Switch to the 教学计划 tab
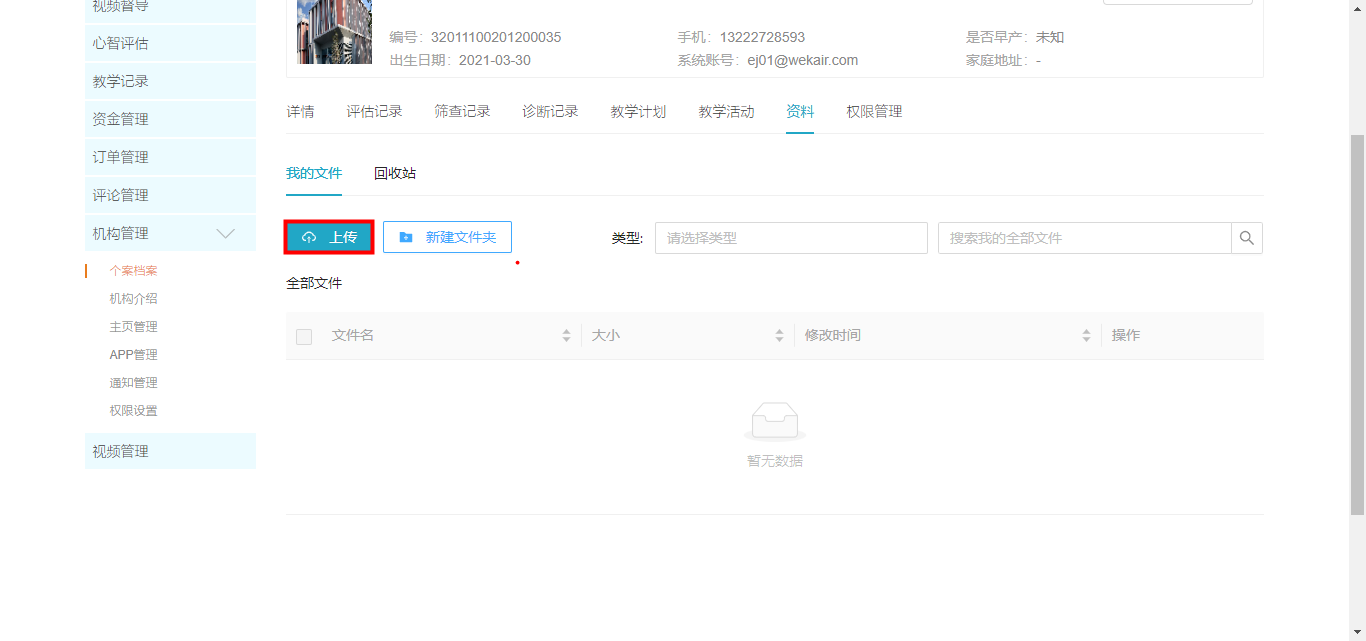The image size is (1366, 641). (638, 112)
